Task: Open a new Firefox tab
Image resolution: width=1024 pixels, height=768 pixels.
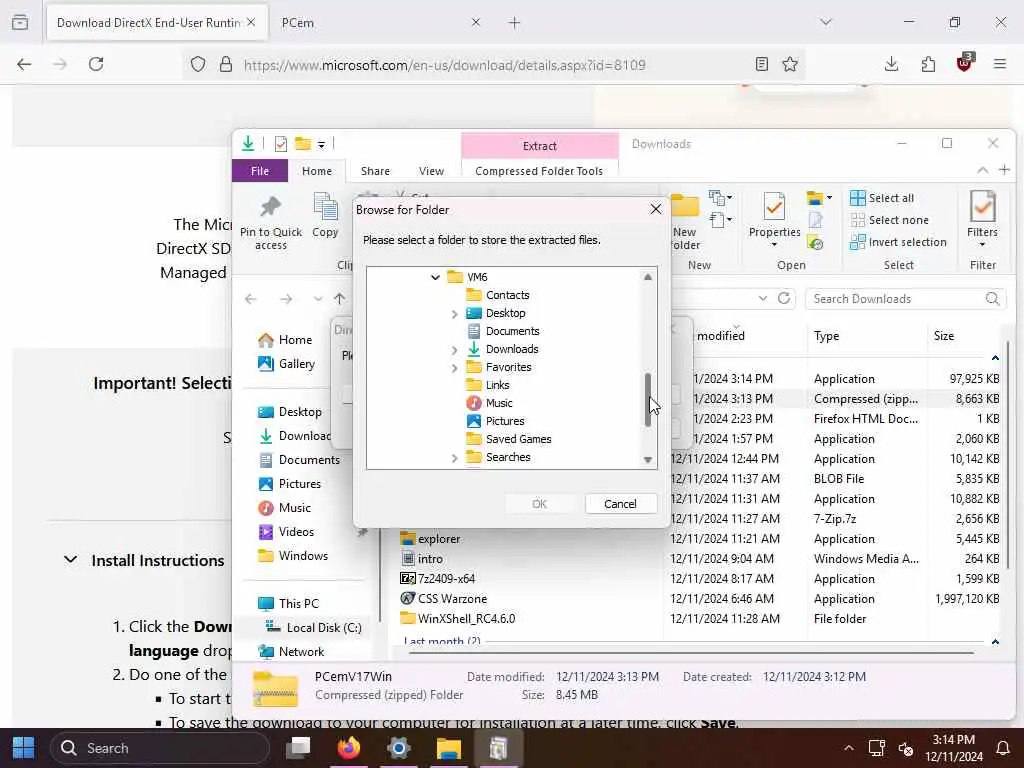Action: (x=515, y=23)
